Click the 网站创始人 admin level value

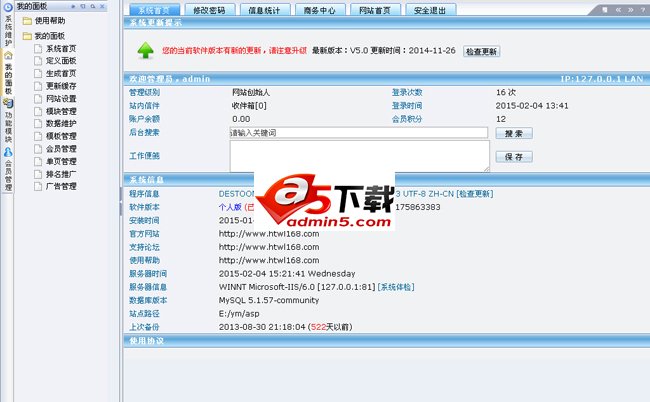(x=251, y=92)
